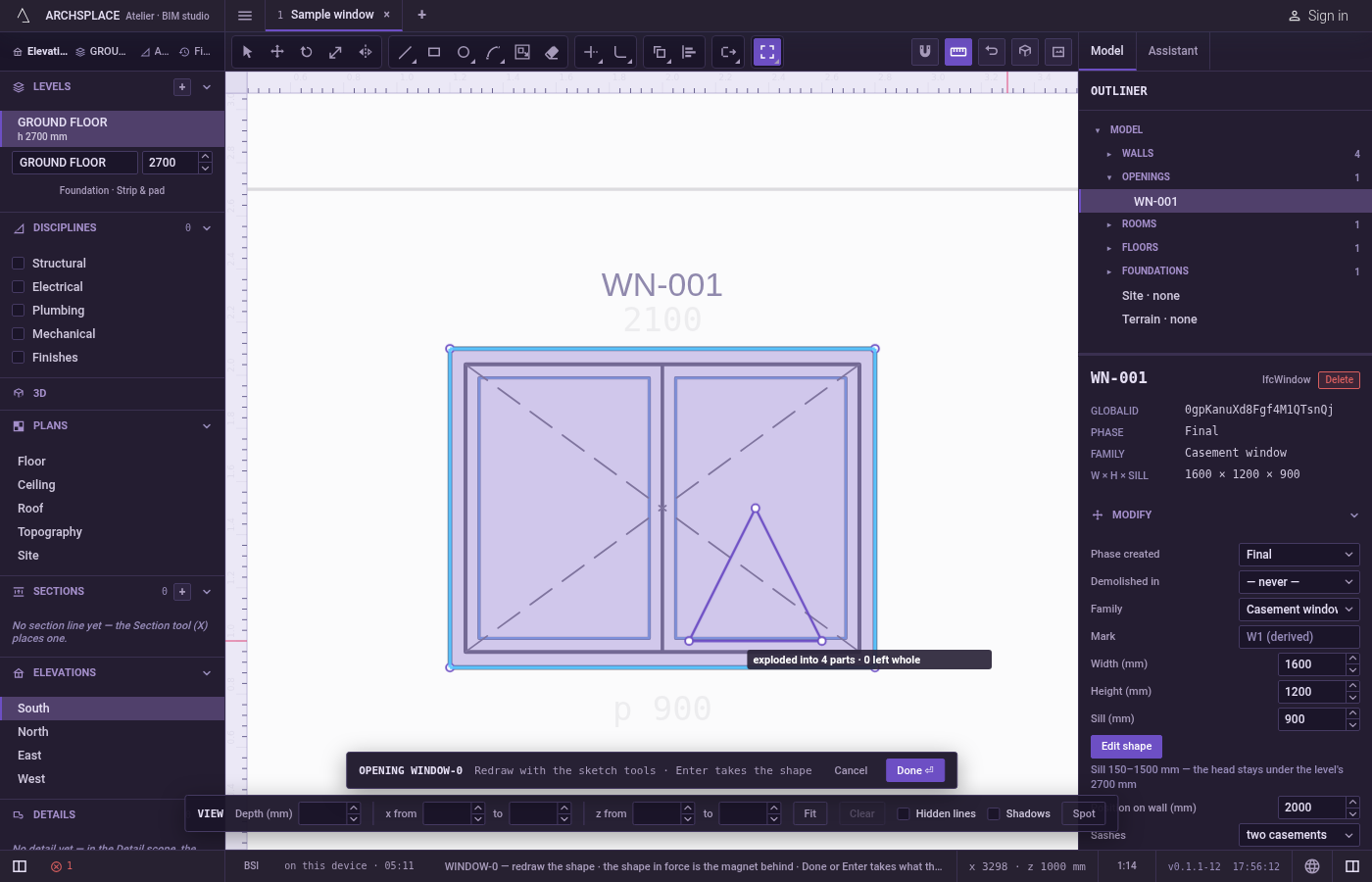Select the Circle sketch tool
The height and width of the screenshot is (882, 1372).
tap(464, 52)
